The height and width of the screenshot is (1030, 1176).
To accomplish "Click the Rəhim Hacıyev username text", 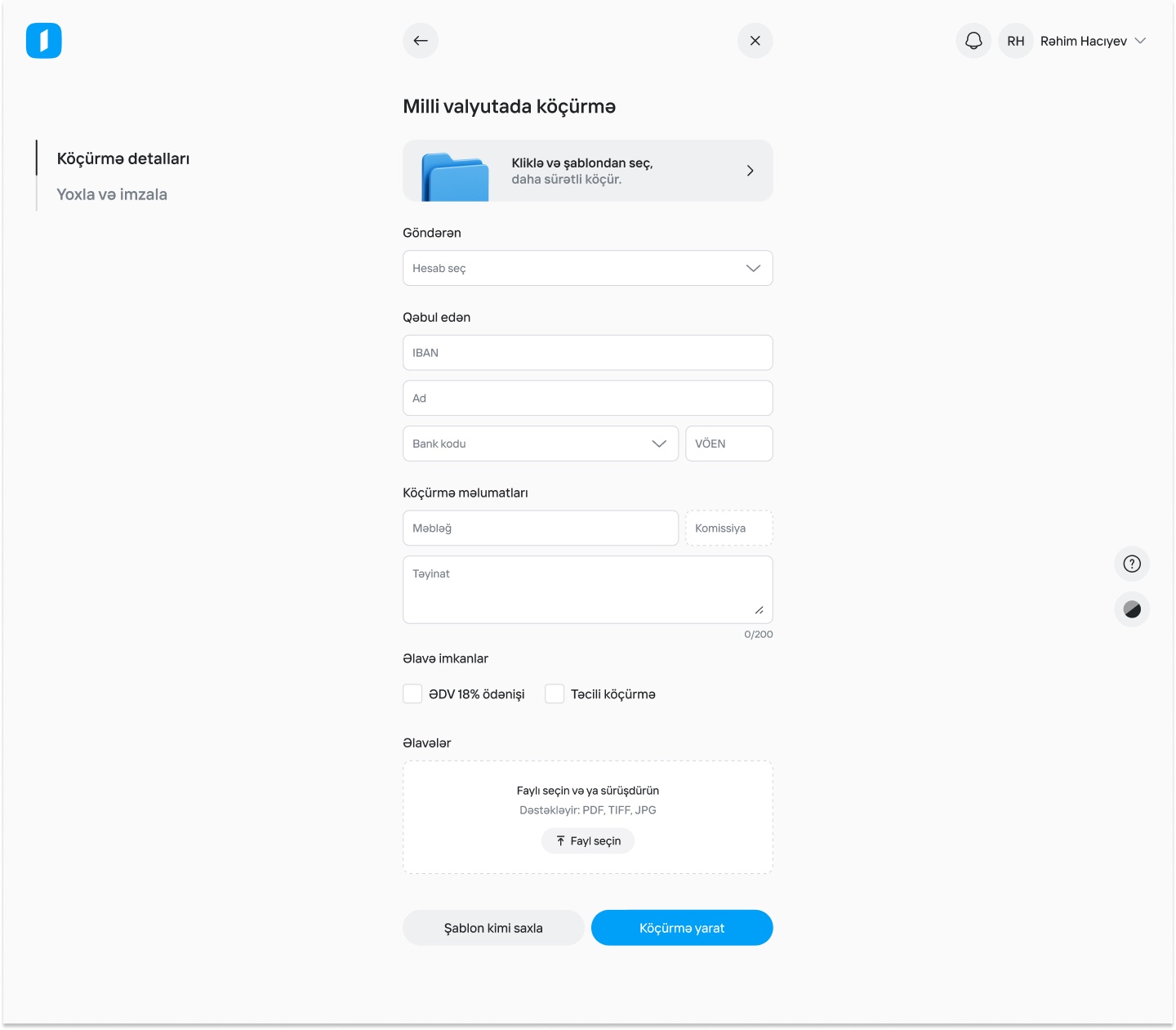I will coord(1084,41).
